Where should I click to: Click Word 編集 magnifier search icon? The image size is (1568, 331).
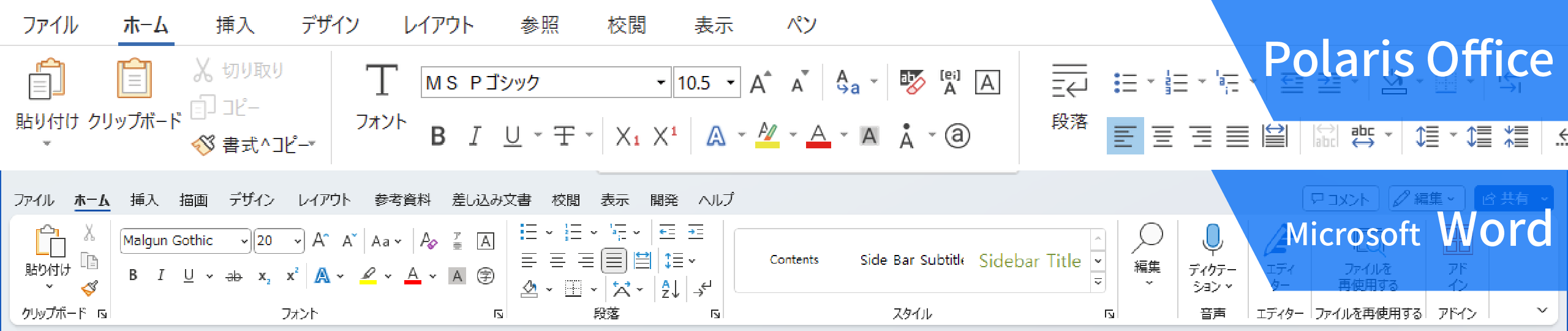point(1147,238)
